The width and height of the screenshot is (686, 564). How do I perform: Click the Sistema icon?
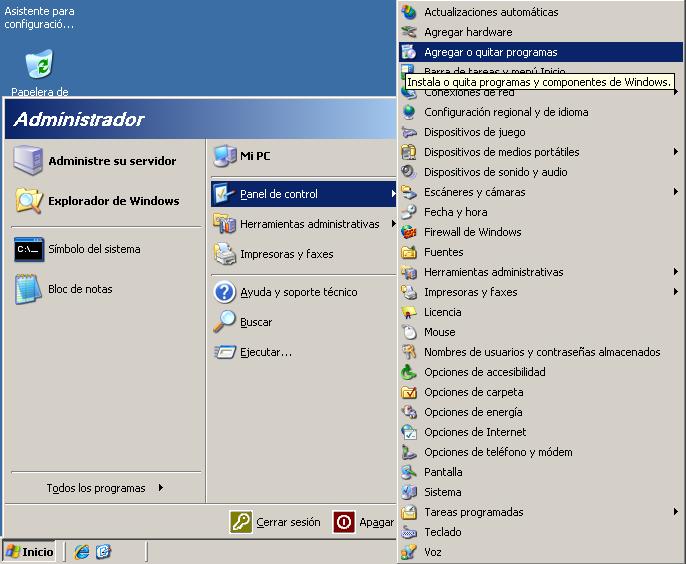[409, 492]
